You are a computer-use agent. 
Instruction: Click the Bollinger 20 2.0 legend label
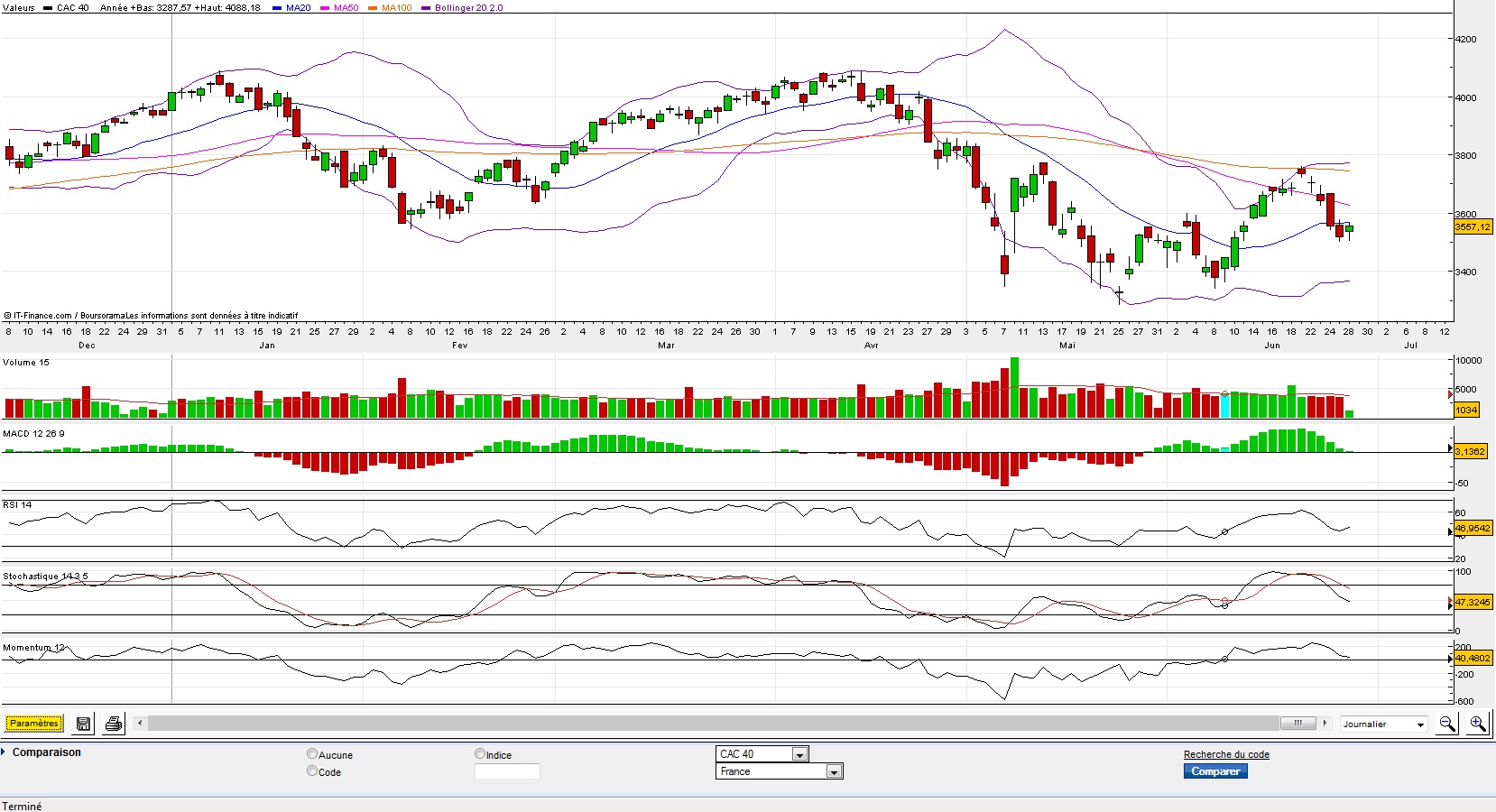click(469, 8)
